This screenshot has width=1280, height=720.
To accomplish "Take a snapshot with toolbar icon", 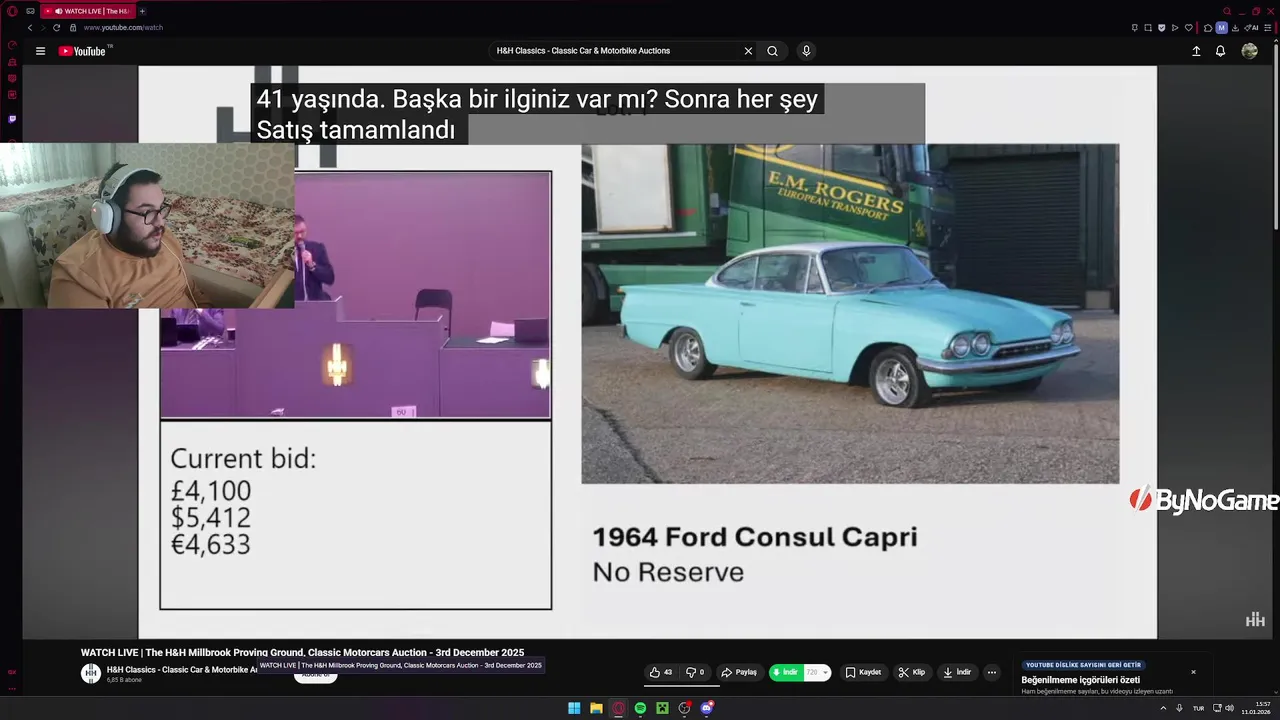I will [x=1148, y=27].
